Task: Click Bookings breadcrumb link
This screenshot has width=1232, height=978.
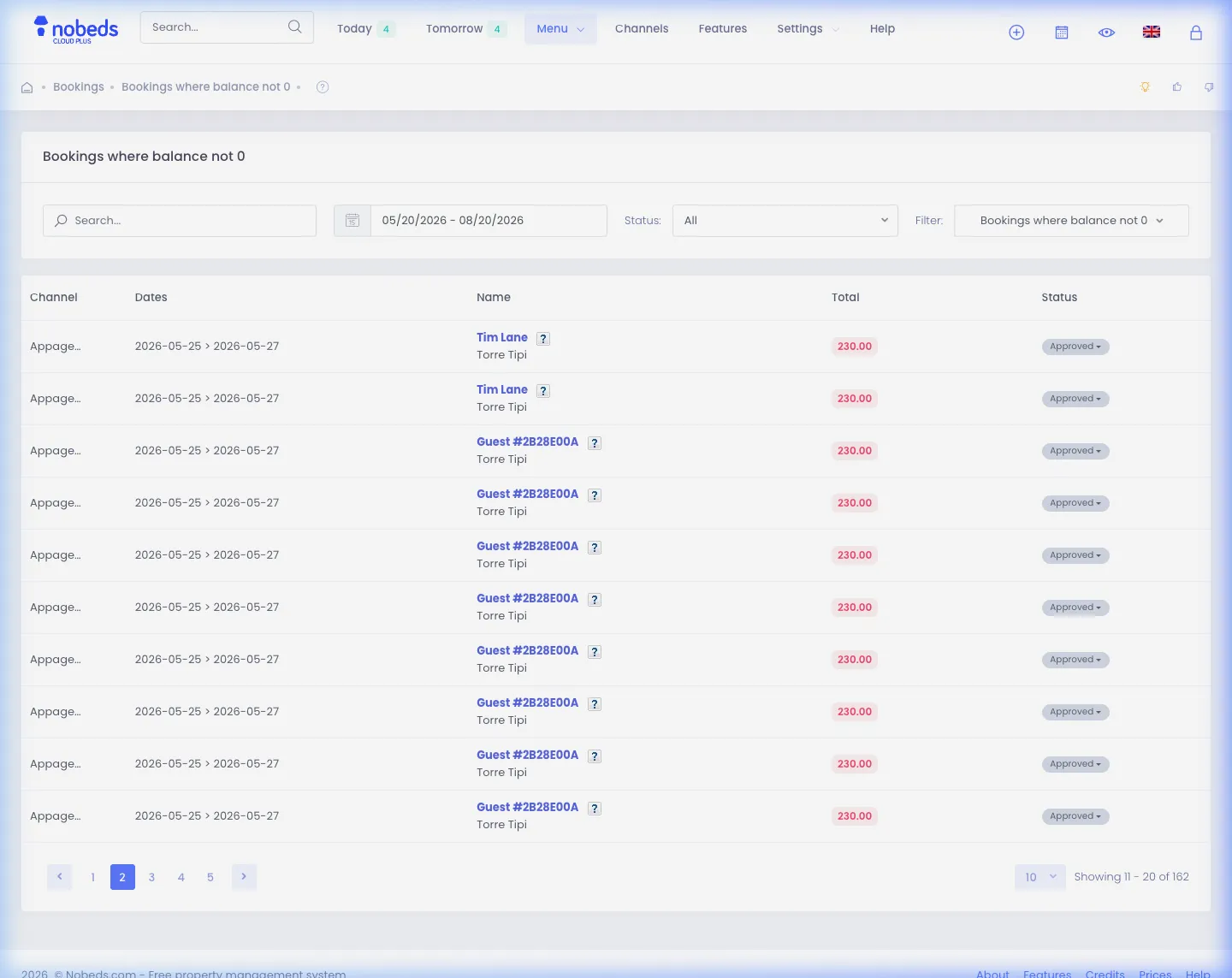Action: pos(79,87)
